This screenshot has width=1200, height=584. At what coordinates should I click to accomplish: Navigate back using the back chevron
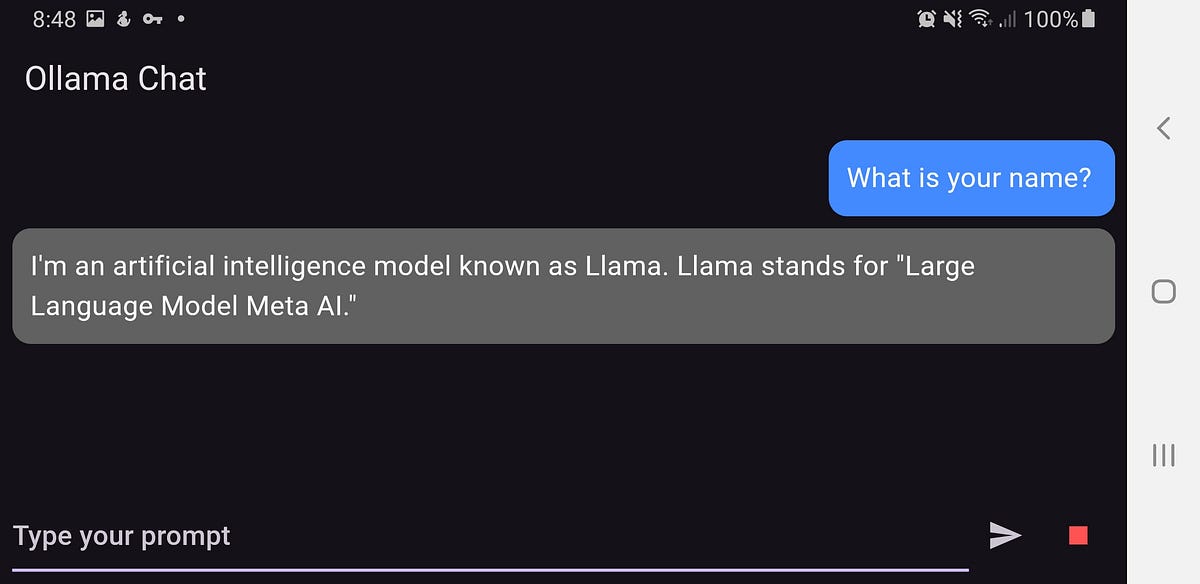point(1163,128)
